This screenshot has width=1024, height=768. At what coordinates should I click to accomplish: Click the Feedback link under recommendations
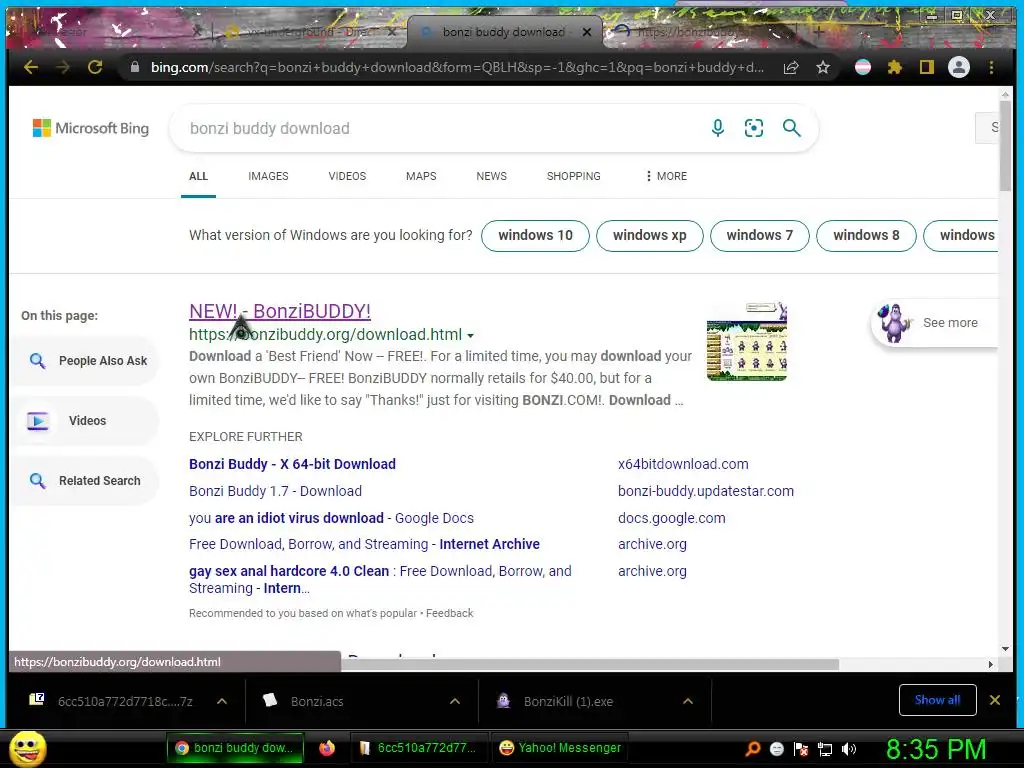[x=449, y=613]
